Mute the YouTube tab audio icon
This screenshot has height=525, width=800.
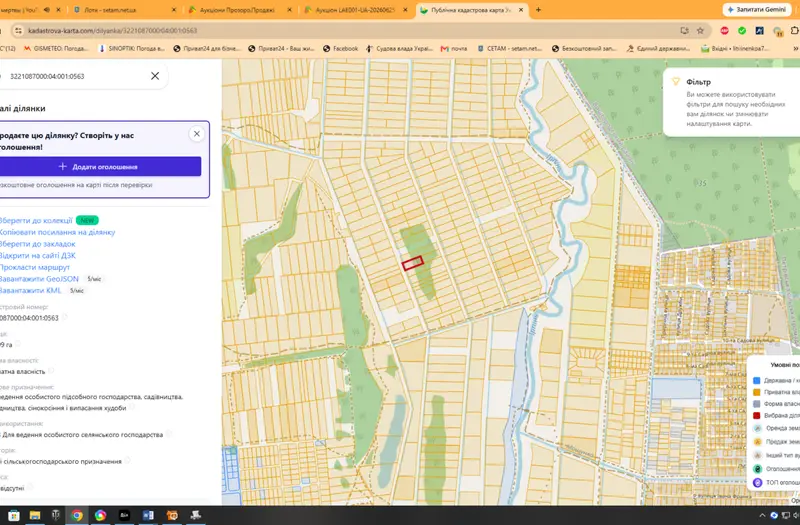(x=47, y=10)
